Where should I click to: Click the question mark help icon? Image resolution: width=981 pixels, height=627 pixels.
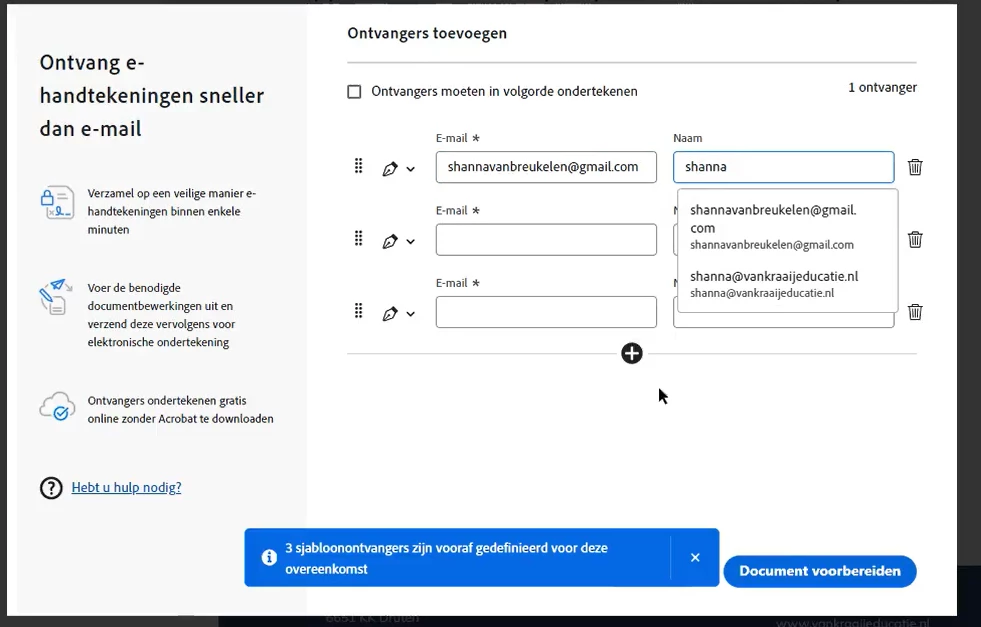pos(51,488)
